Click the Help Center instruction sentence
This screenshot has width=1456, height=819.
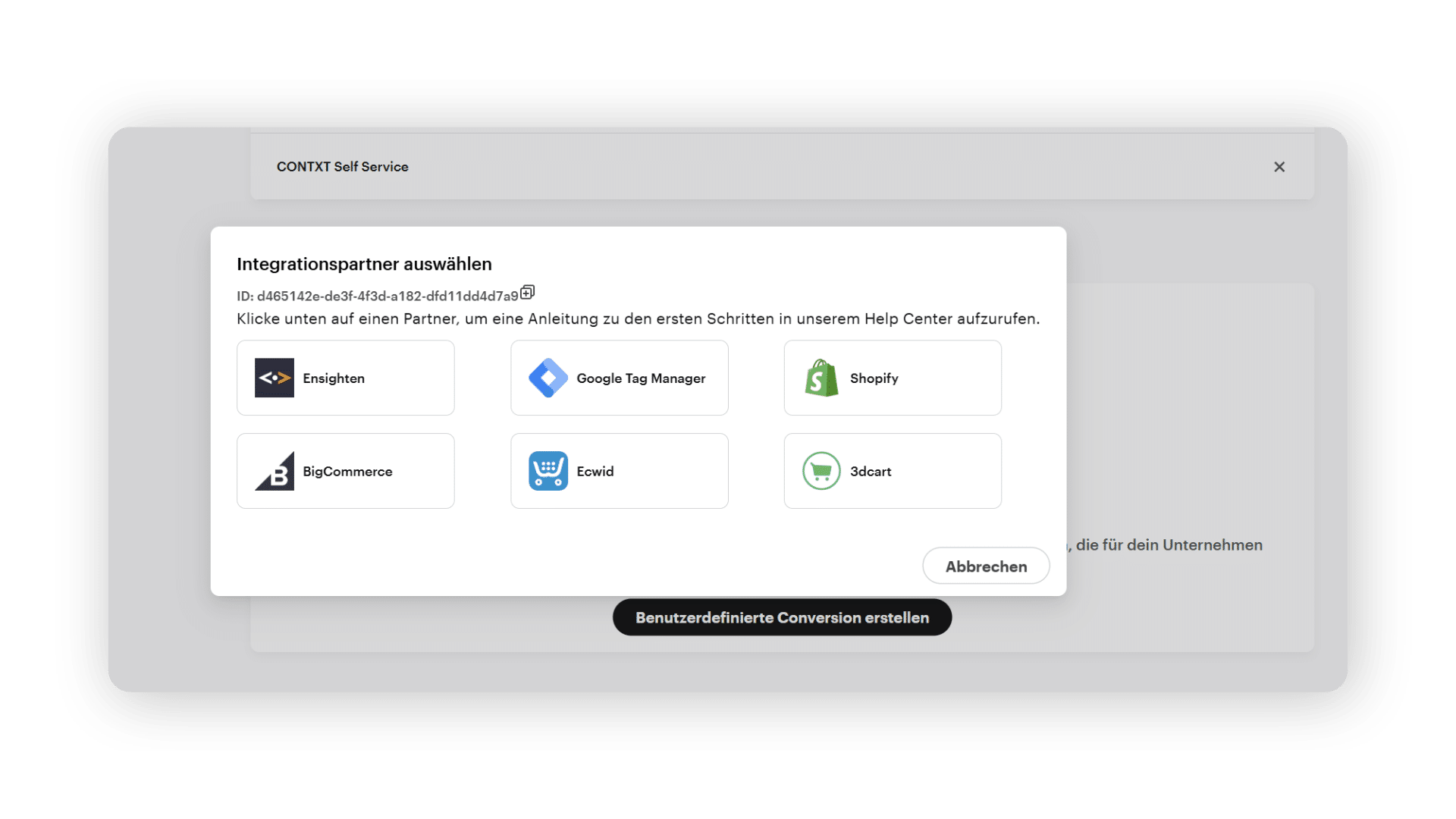(638, 319)
